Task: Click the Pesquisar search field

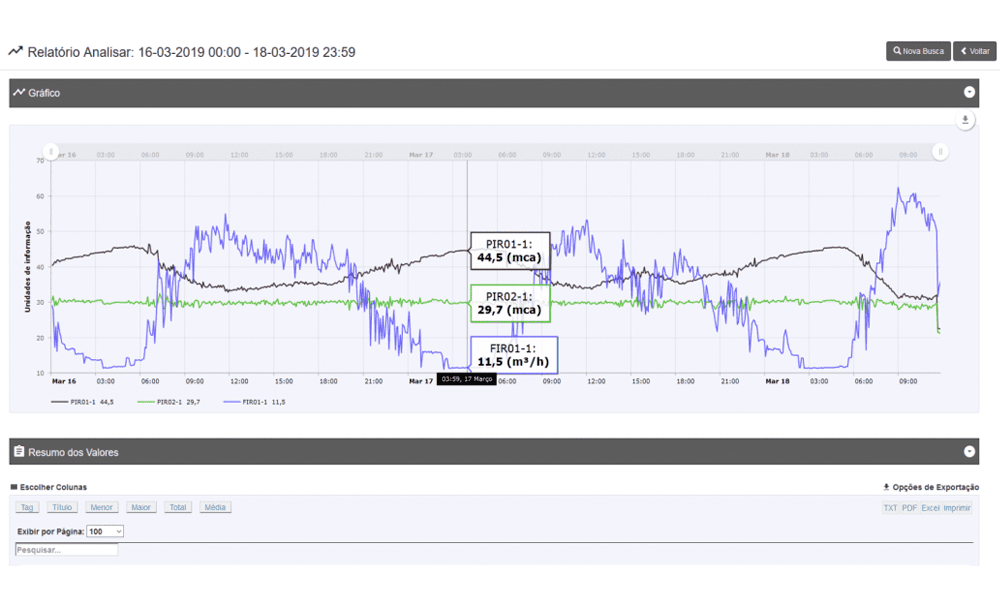Action: pyautogui.click(x=67, y=550)
